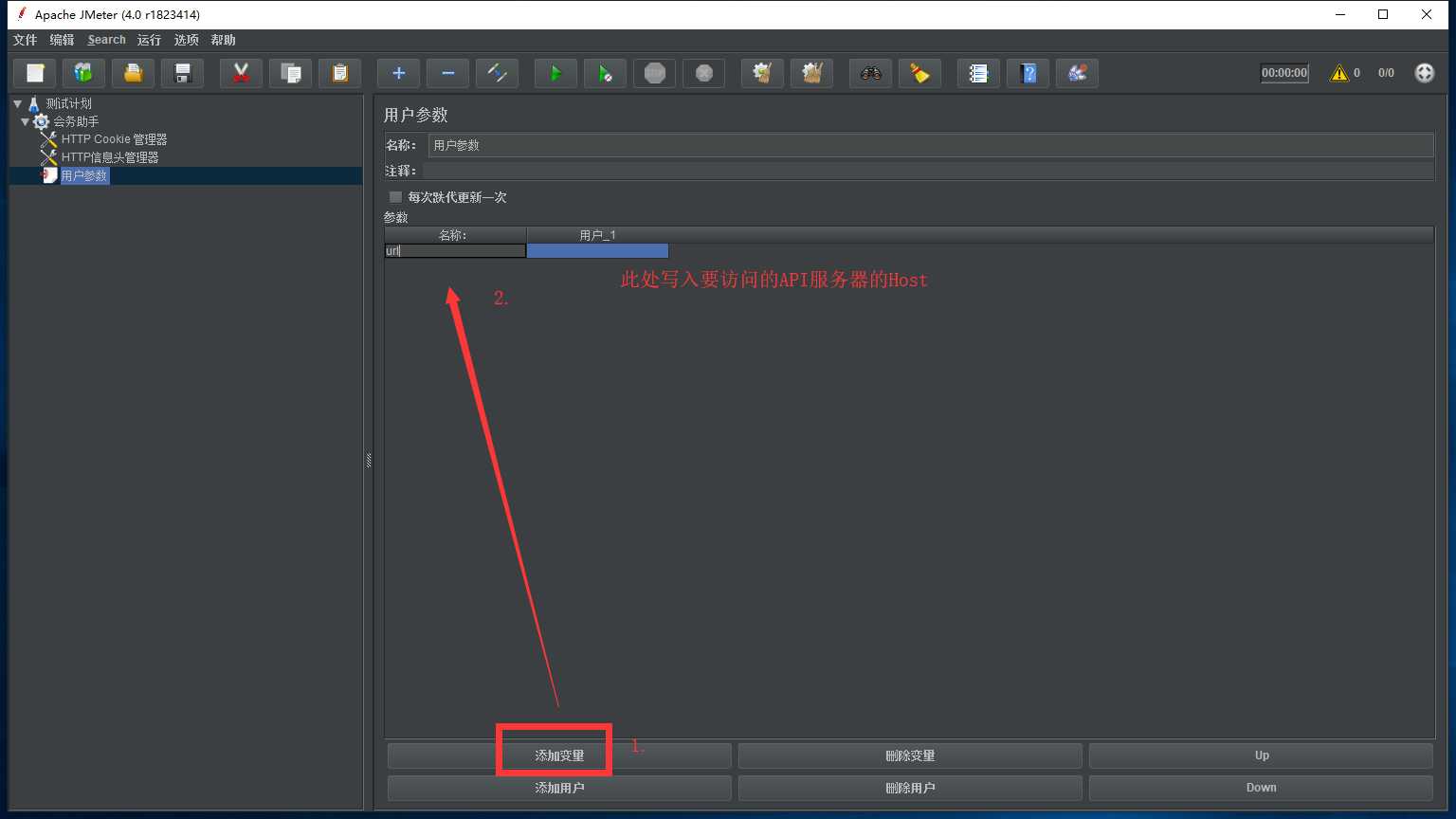This screenshot has height=819, width=1456.
Task: Click the 名称: column header
Action: click(455, 235)
